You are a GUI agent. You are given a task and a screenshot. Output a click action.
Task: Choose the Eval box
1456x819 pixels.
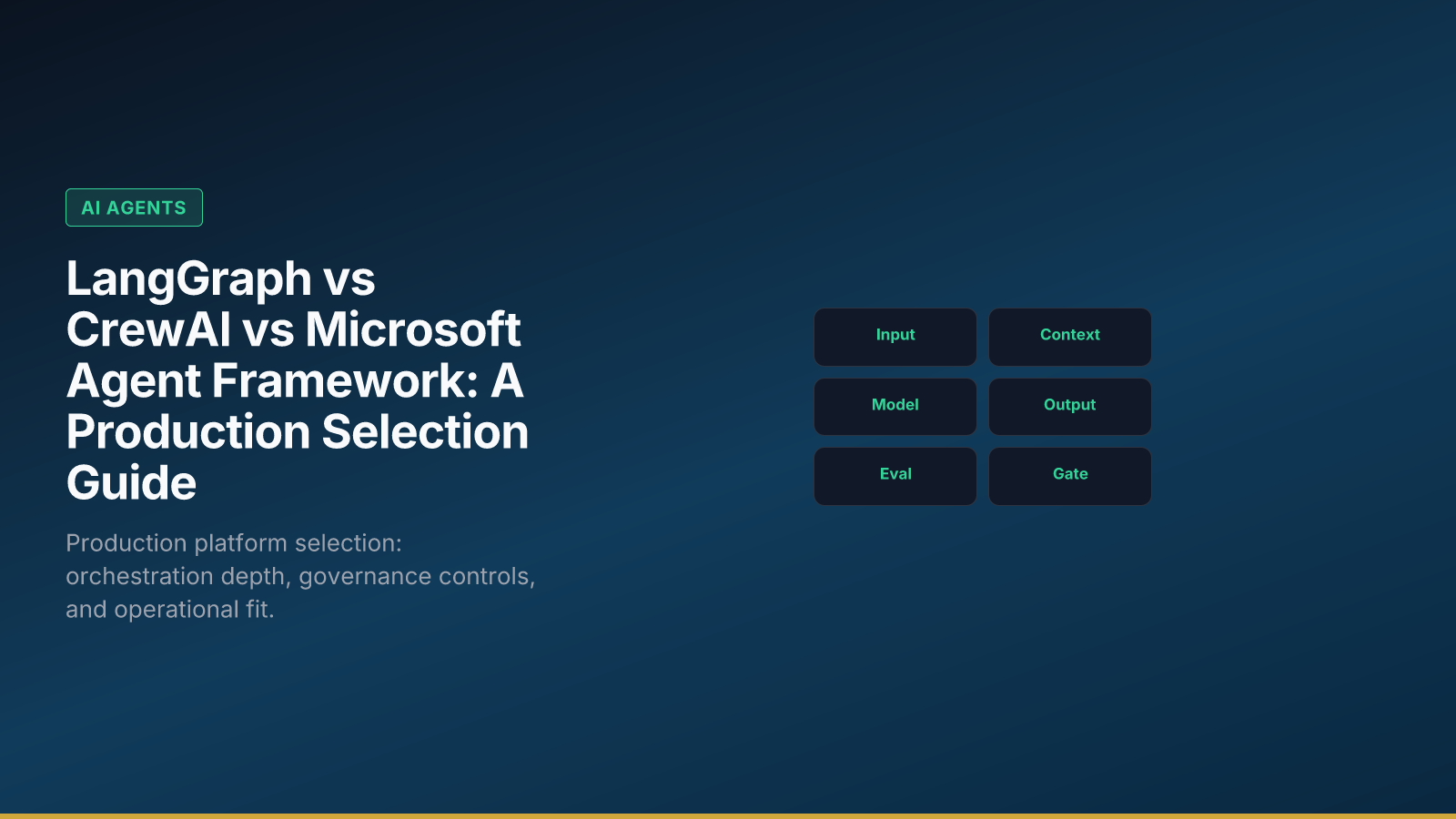pos(895,476)
